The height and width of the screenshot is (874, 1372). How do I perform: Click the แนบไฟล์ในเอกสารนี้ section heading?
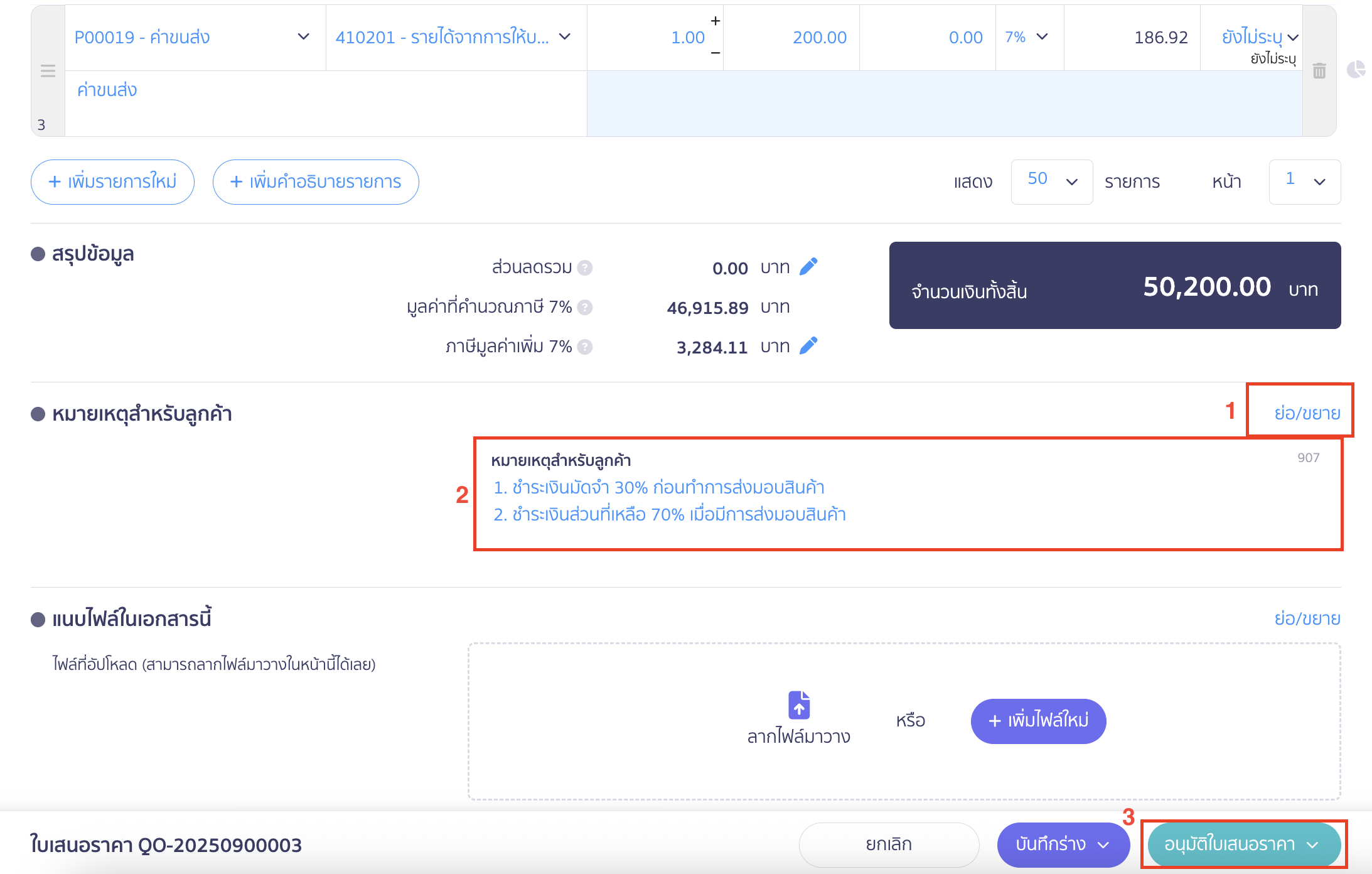[x=132, y=619]
